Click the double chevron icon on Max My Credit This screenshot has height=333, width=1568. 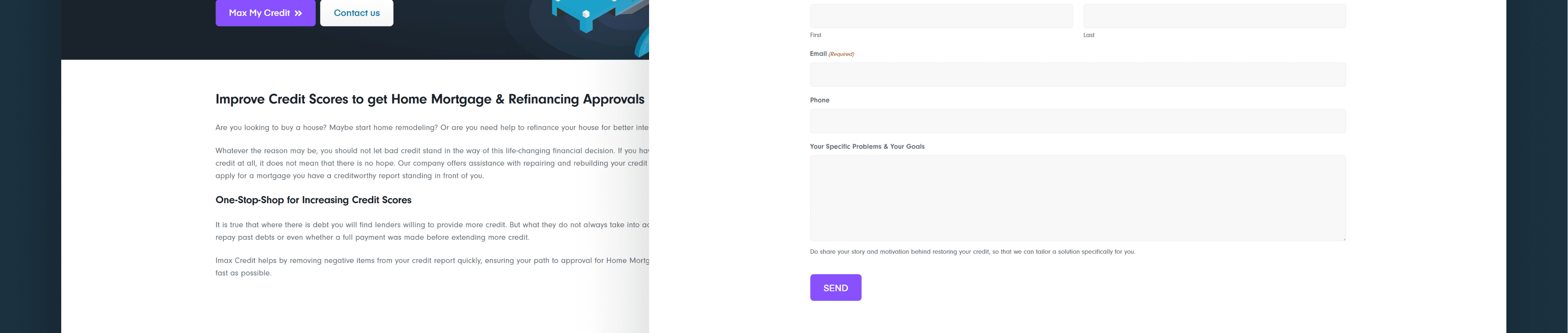(298, 13)
